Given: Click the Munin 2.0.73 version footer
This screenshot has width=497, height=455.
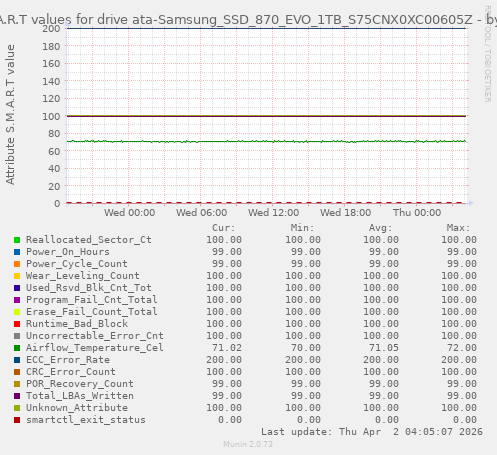Looking at the screenshot, I should click(x=248, y=444).
